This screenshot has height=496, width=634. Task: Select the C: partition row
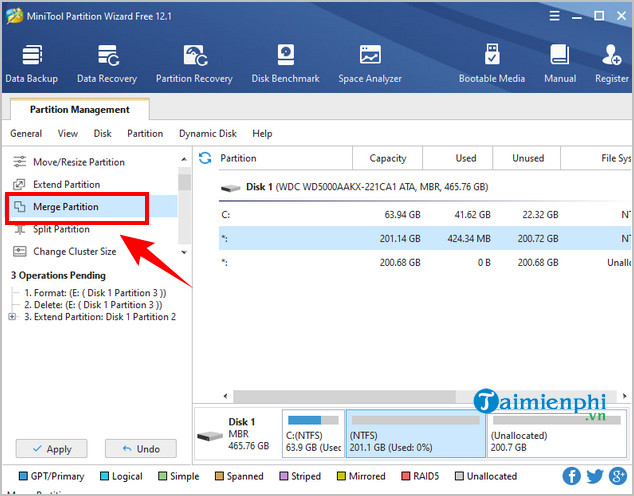tap(425, 215)
